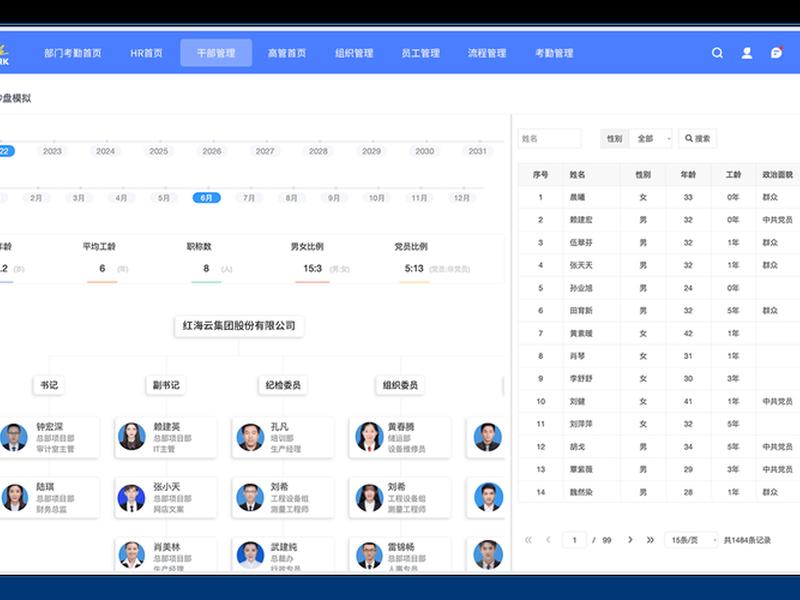Click the 红海云集团股份有限公司 org node
Viewport: 800px width, 600px height.
coord(239,326)
